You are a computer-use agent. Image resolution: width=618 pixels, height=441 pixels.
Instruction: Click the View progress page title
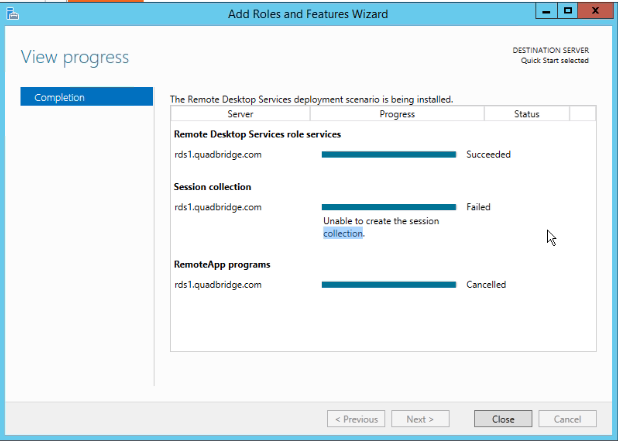click(x=75, y=58)
